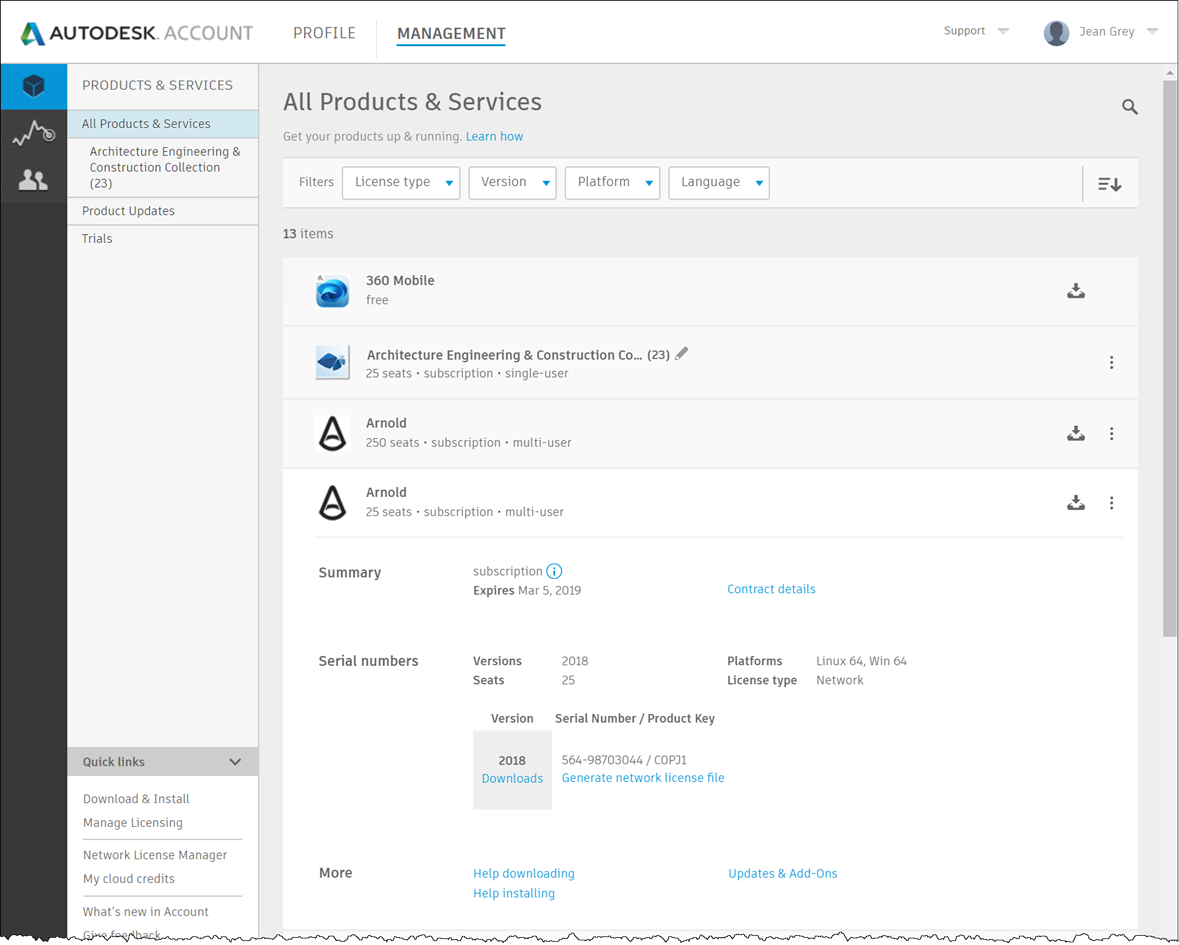The height and width of the screenshot is (945, 1179).
Task: Click Generate network license file link
Action: click(643, 778)
